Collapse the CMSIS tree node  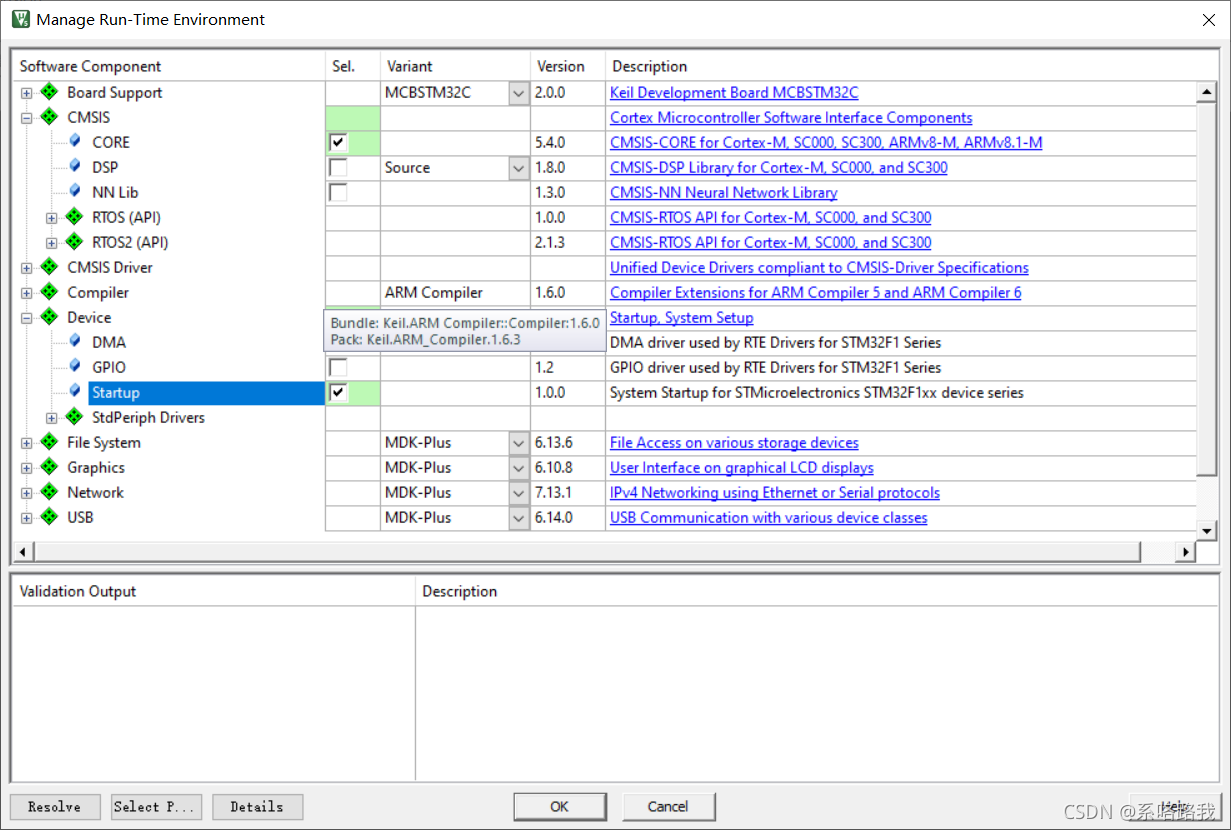(27, 118)
